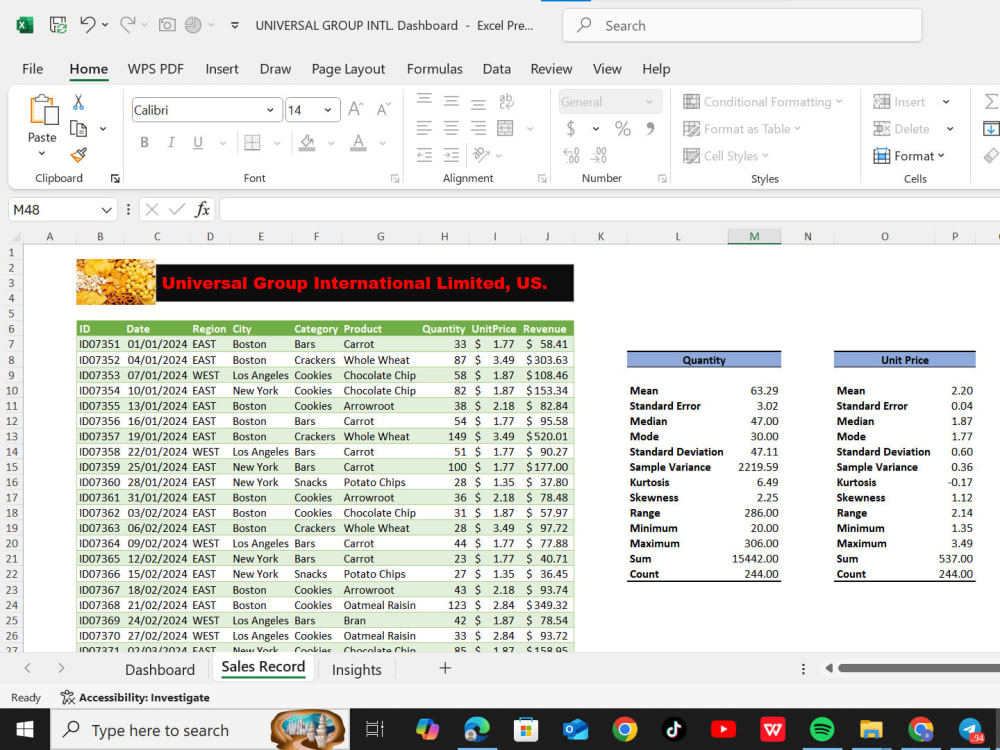The height and width of the screenshot is (750, 1000).
Task: Click the Increase Indent icon
Action: [x=451, y=155]
